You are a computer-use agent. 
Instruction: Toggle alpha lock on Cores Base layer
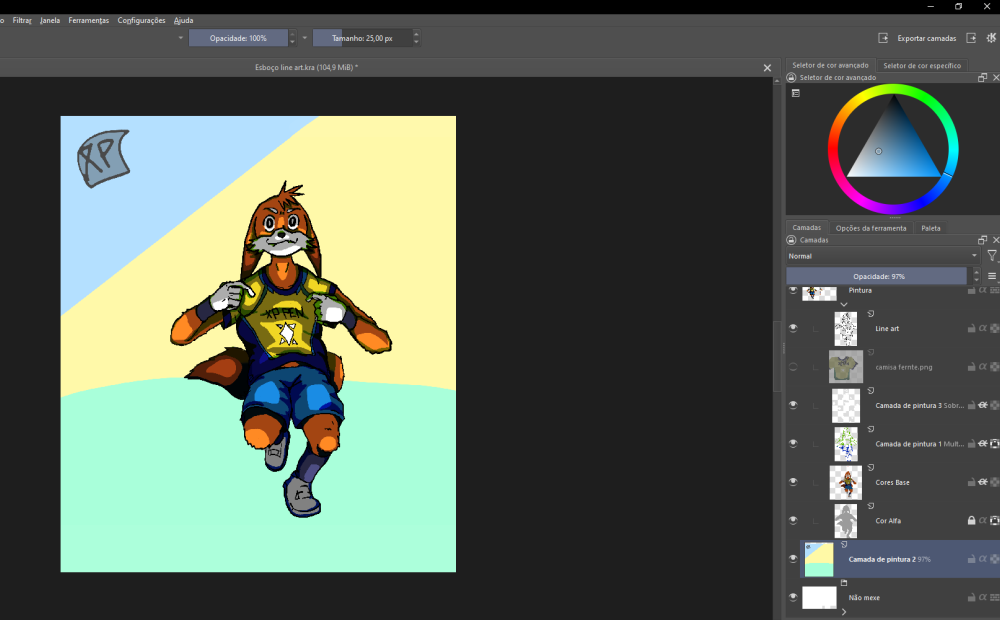(x=994, y=482)
